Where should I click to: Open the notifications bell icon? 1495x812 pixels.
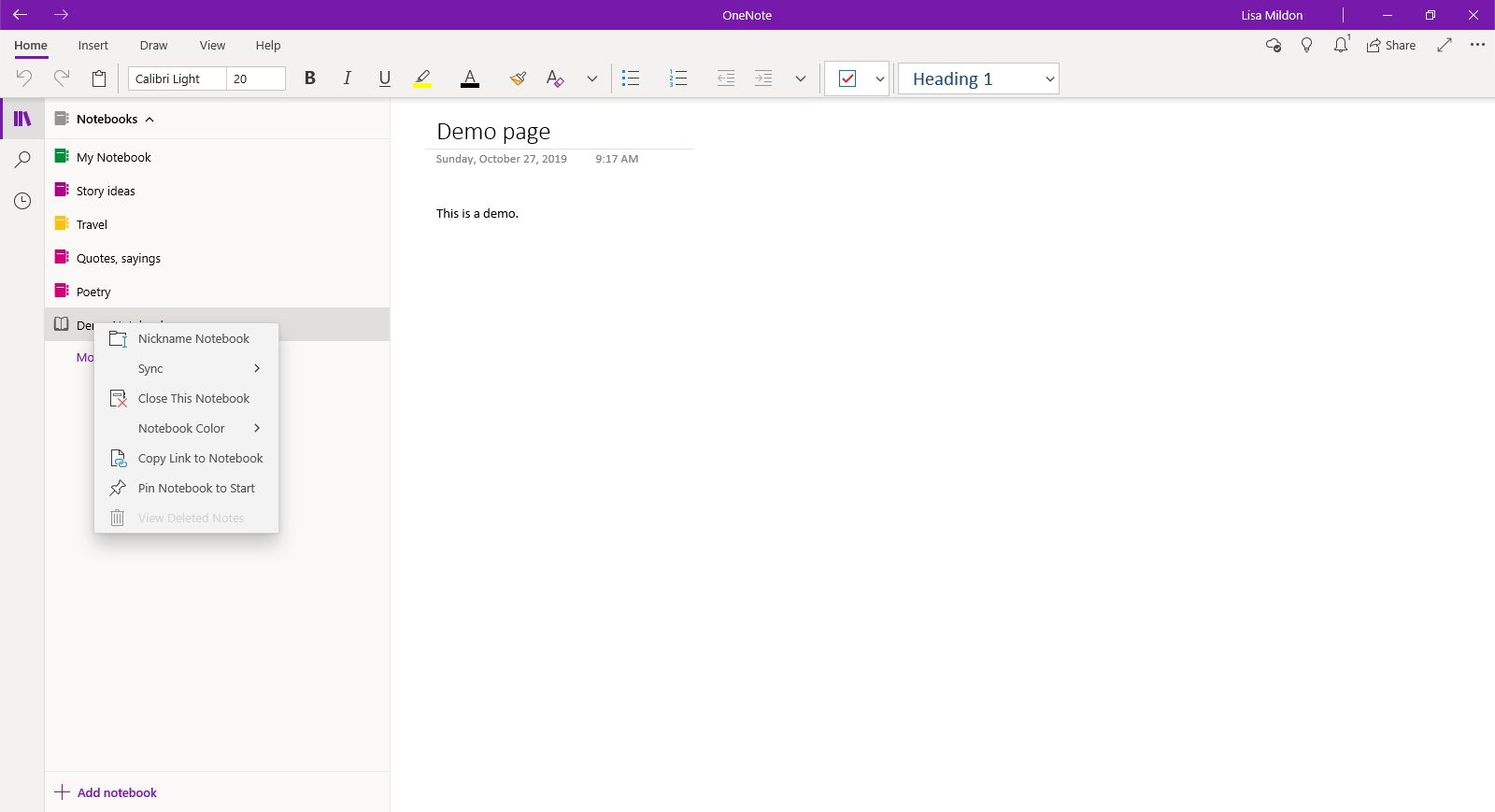1341,45
